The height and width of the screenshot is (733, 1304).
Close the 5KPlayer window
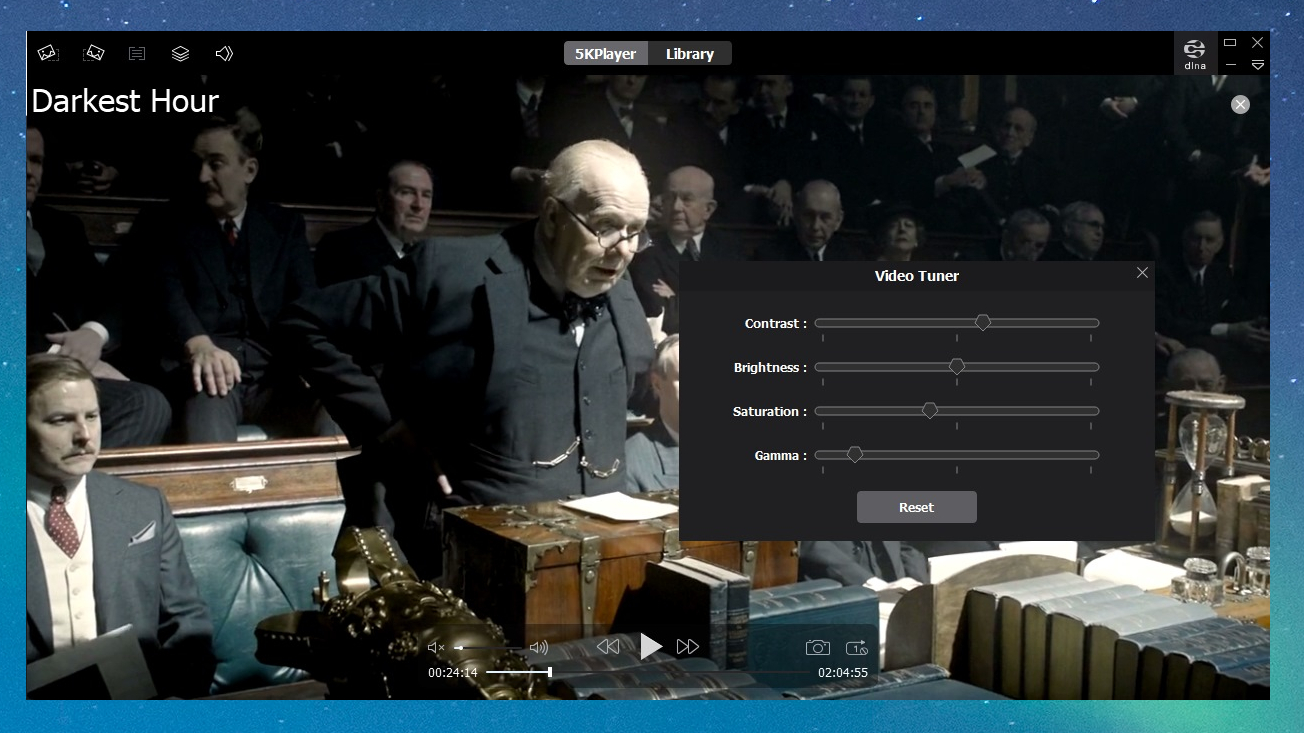point(1258,43)
